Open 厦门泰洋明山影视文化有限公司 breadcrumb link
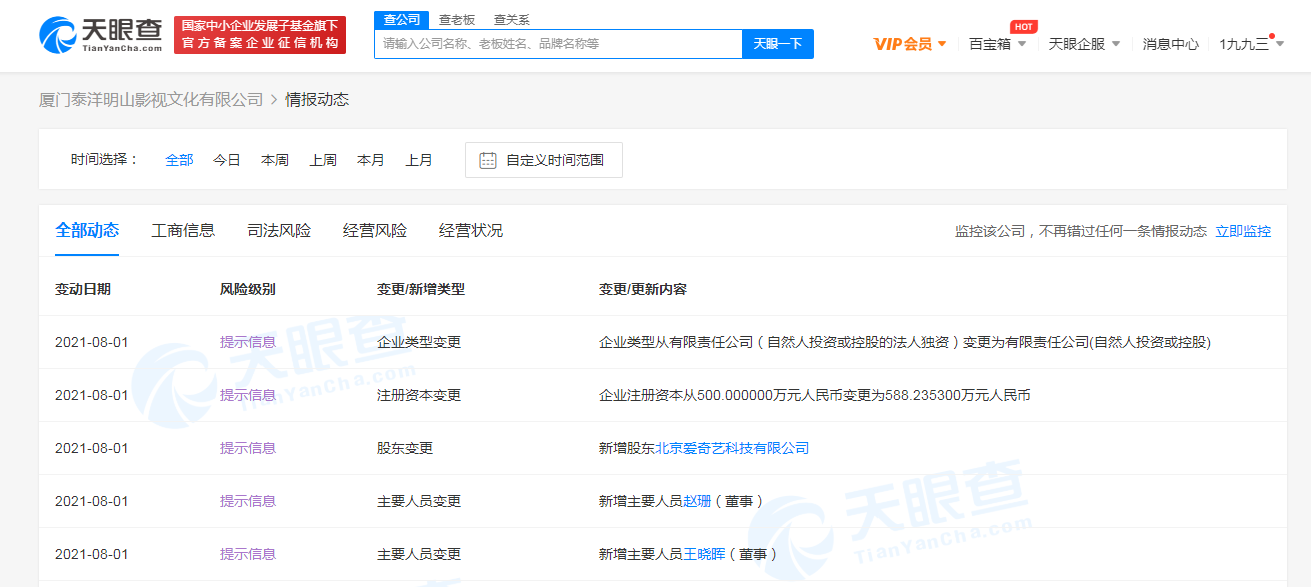The height and width of the screenshot is (587, 1311). click(151, 99)
